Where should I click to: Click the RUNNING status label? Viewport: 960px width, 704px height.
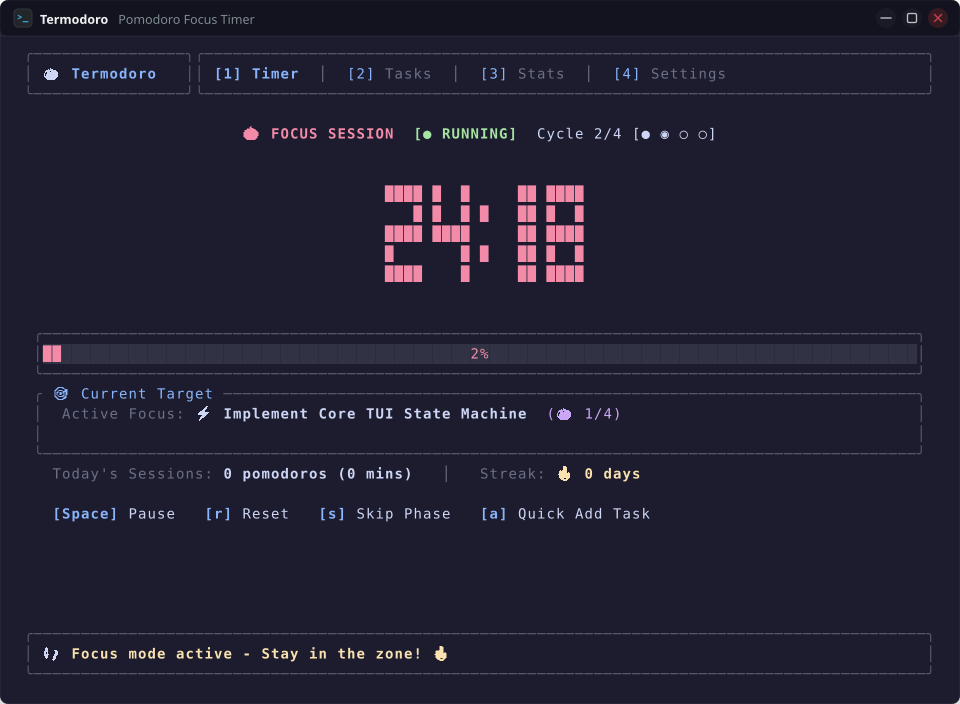476,133
